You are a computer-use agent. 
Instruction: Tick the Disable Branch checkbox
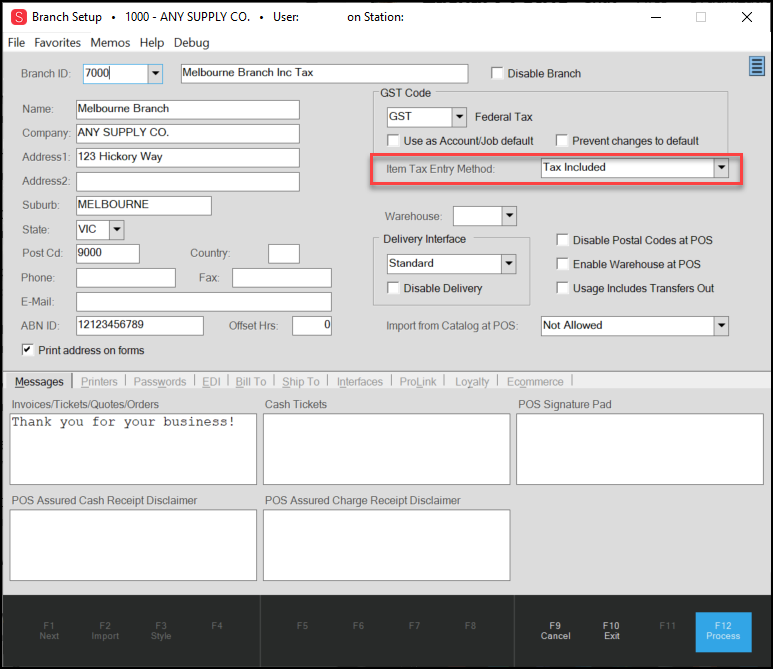coord(497,73)
